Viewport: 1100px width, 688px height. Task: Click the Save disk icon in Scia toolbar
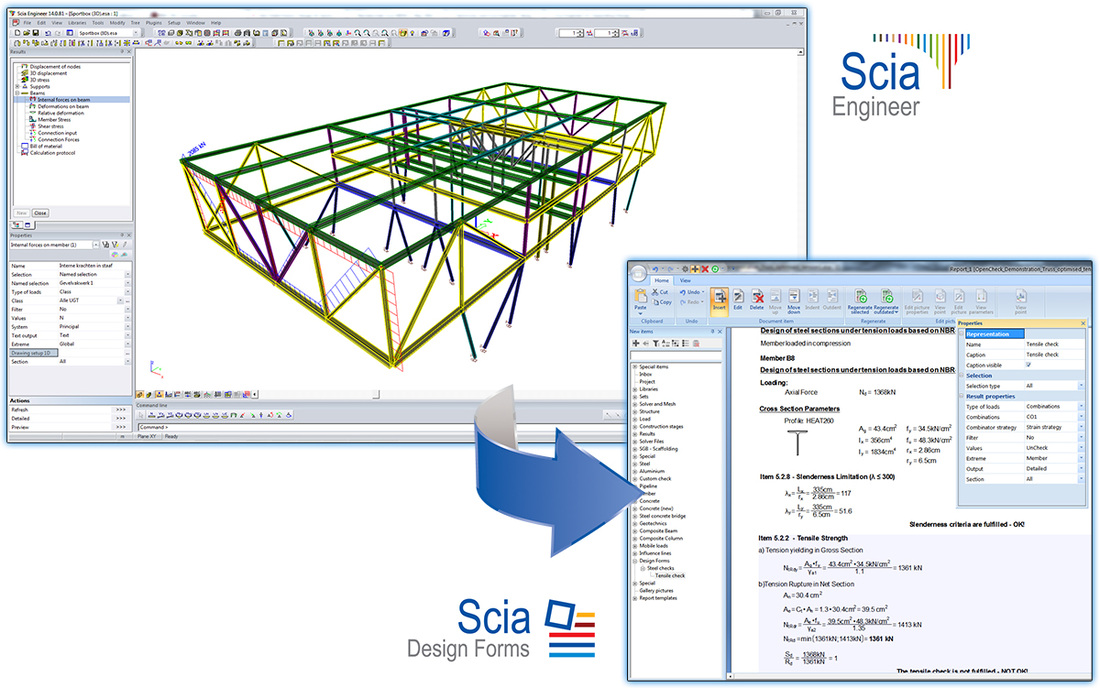(x=36, y=33)
